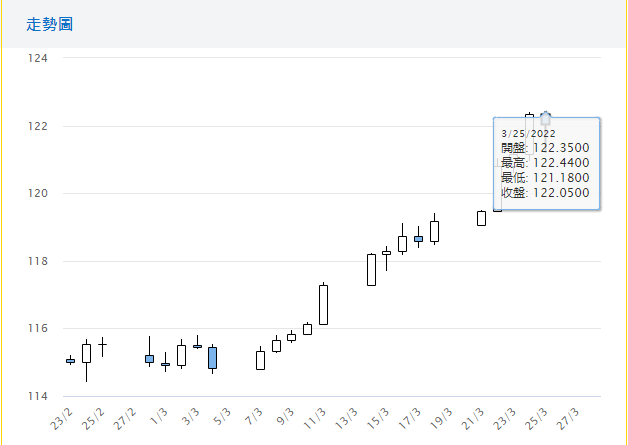Click the 18/3 white candlestick
The height and width of the screenshot is (445, 628).
434,231
